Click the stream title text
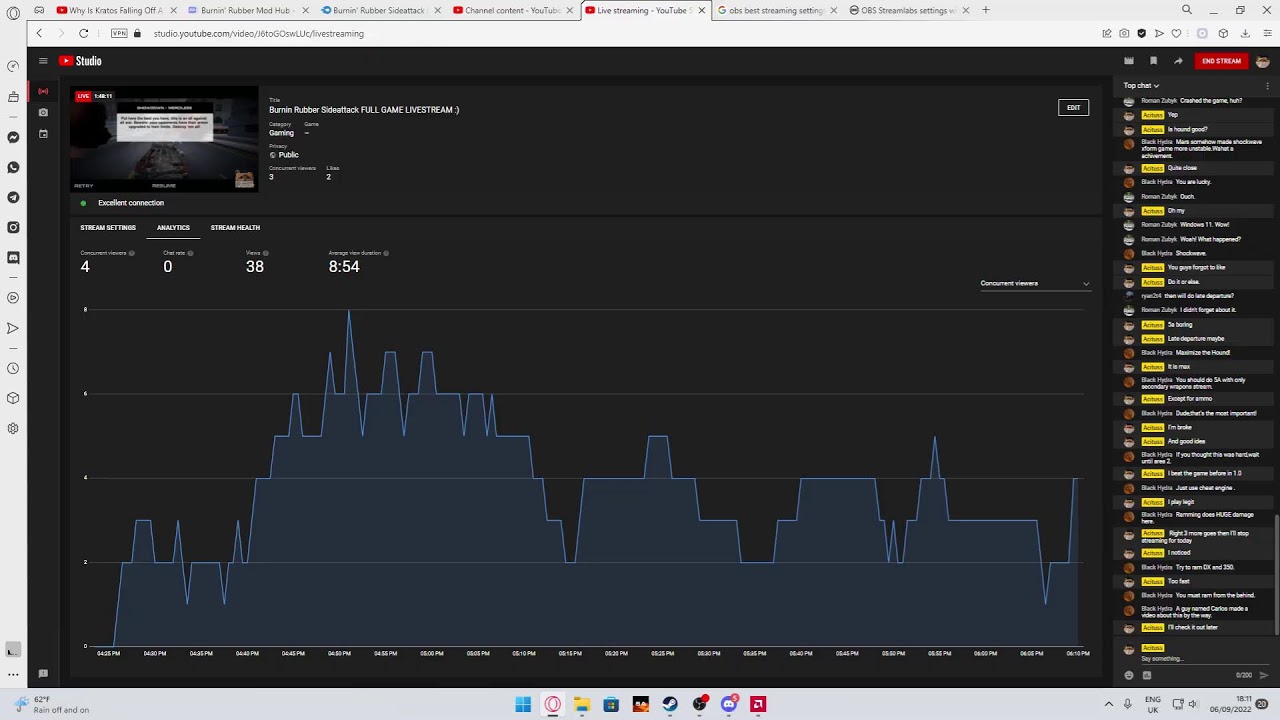This screenshot has height=720, width=1280. pyautogui.click(x=364, y=110)
